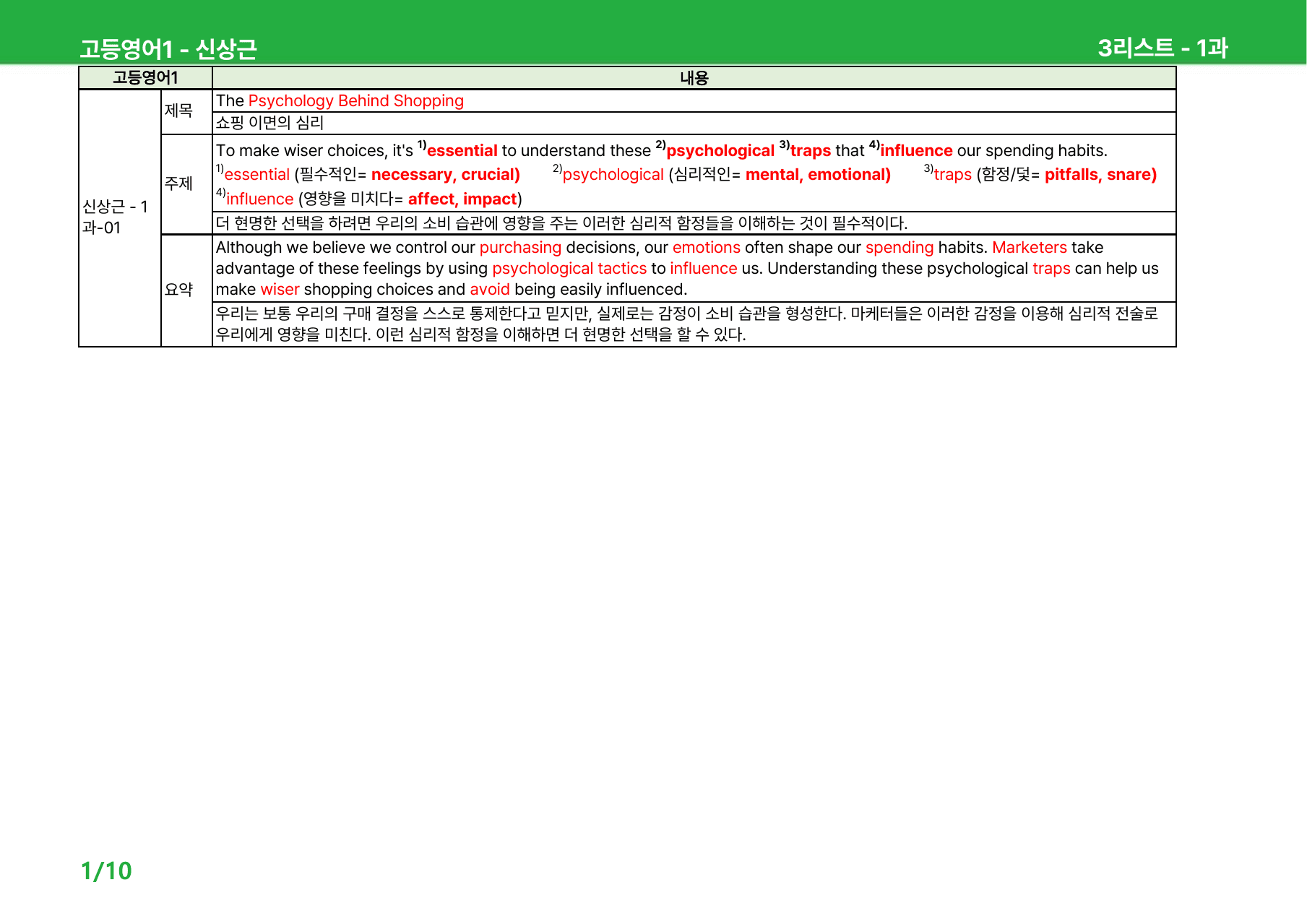Viewport: 1307px width, 924px height.
Task: Click synonyms necessary, crucial in the glossary
Action: [445, 174]
